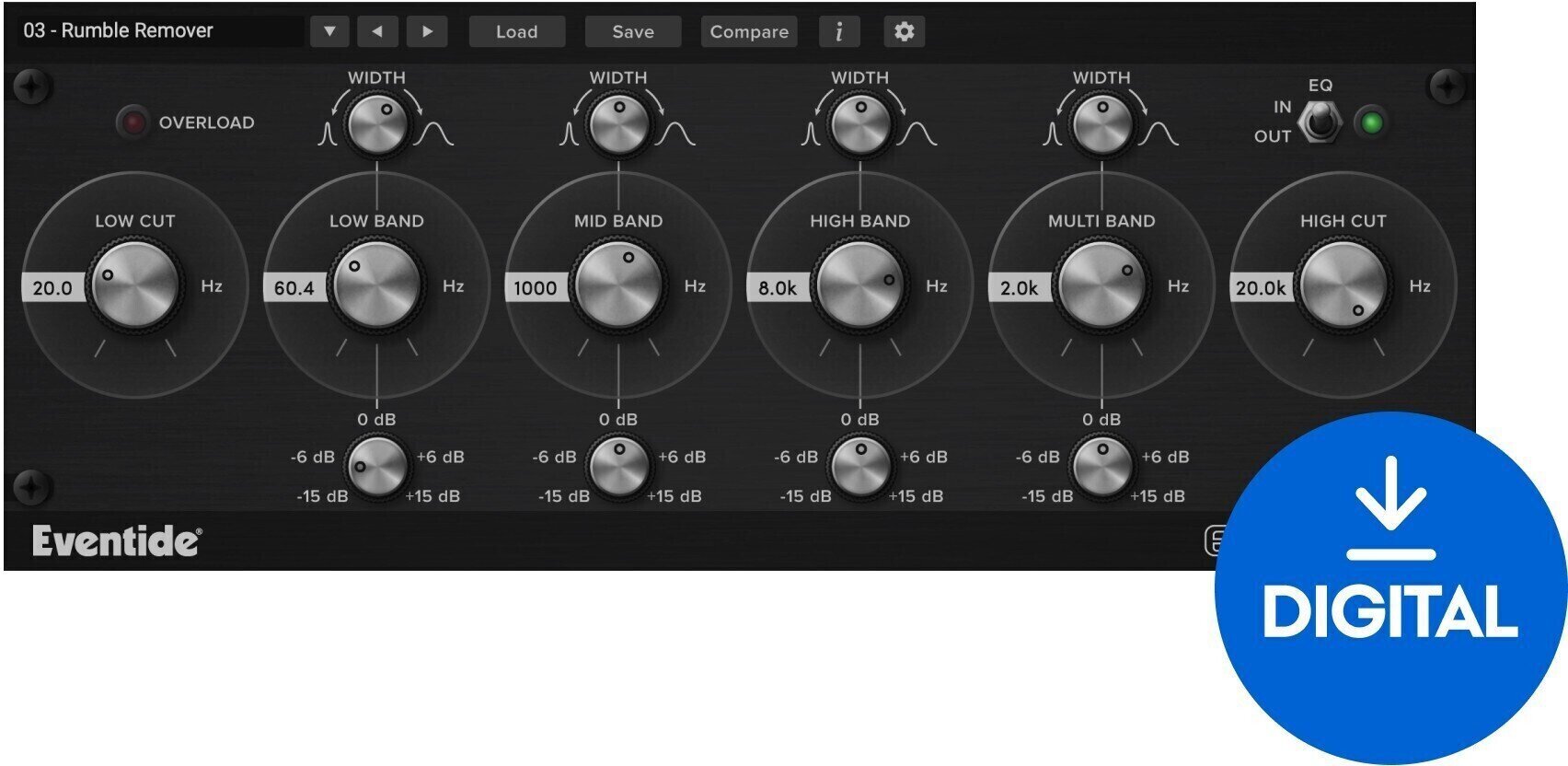Click the Multi Band value field 2.0k
The image size is (1568, 766).
coord(1020,287)
